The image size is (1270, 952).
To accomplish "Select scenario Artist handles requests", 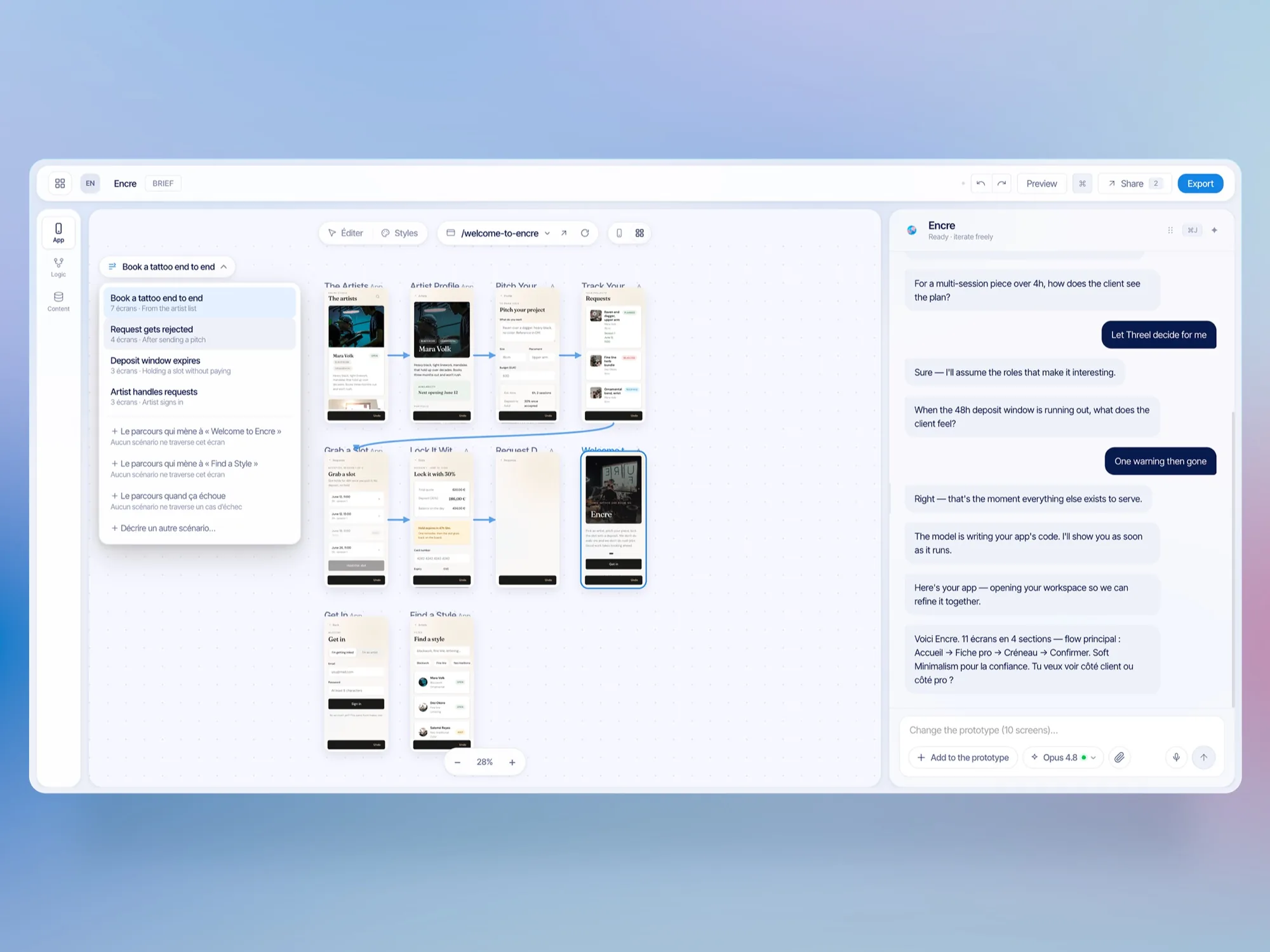I will (x=200, y=396).
